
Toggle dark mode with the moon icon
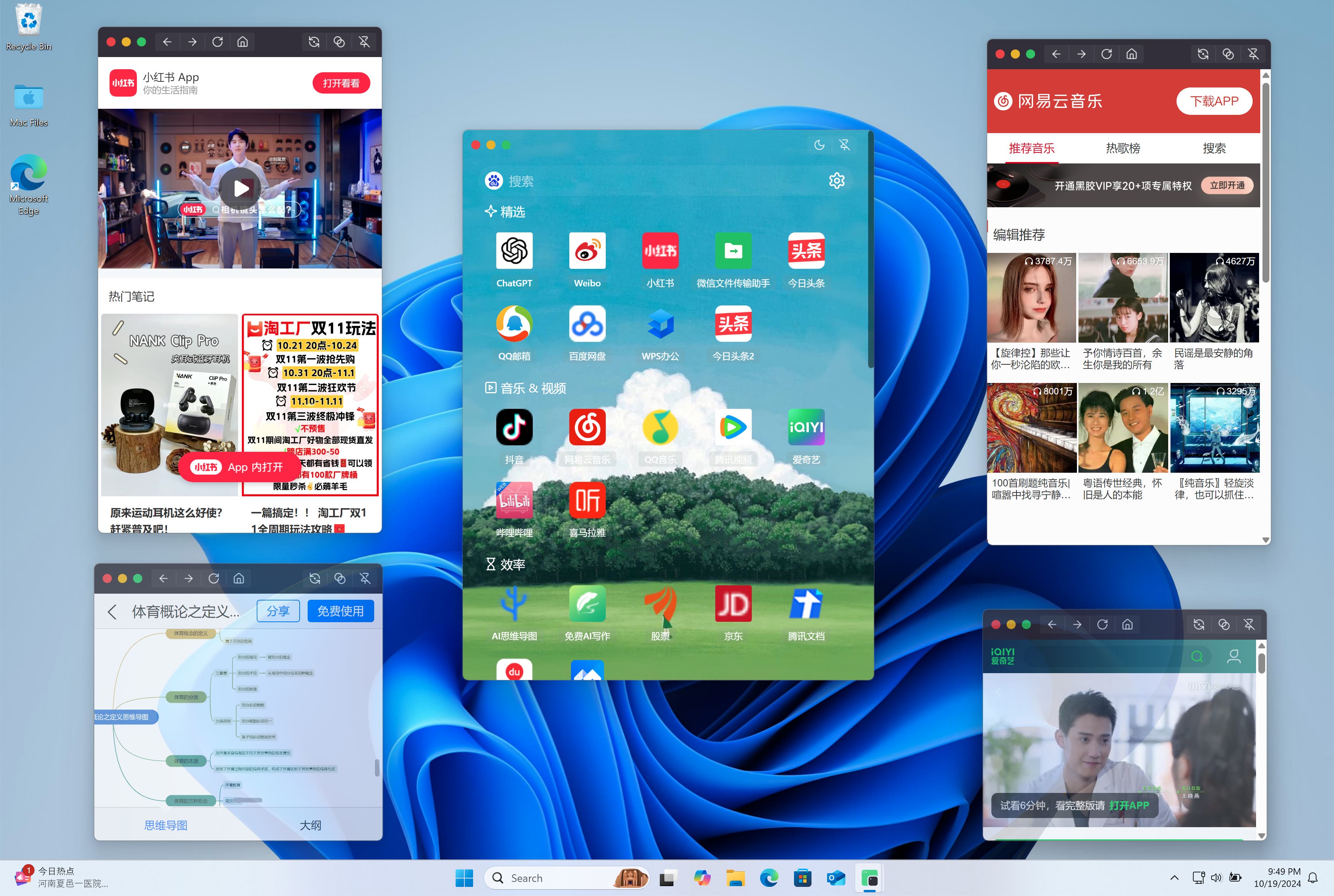(x=819, y=145)
